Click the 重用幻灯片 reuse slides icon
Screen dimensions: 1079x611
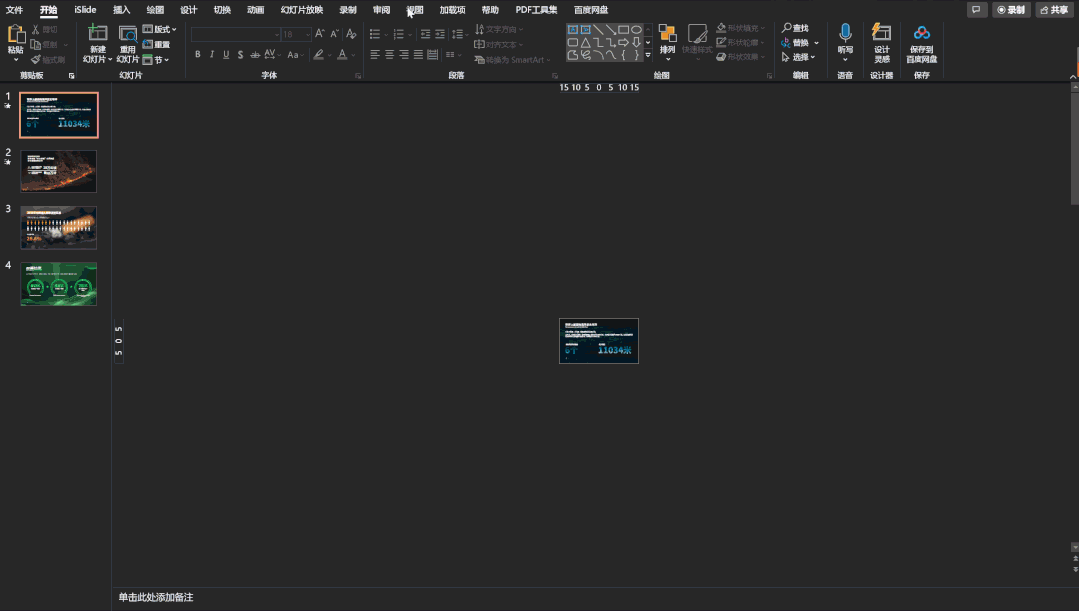pyautogui.click(x=128, y=33)
